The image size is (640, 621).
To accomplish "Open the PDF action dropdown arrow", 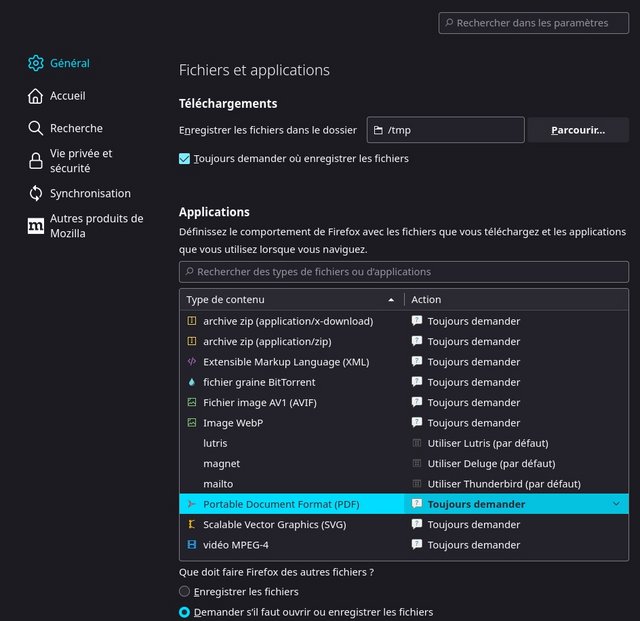I will 616,504.
